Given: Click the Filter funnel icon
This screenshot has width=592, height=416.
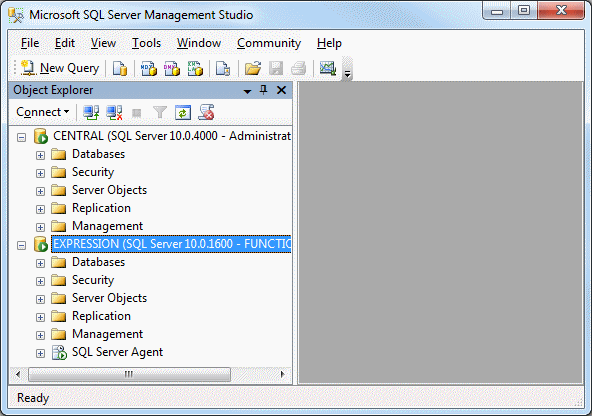Looking at the screenshot, I should (160, 112).
